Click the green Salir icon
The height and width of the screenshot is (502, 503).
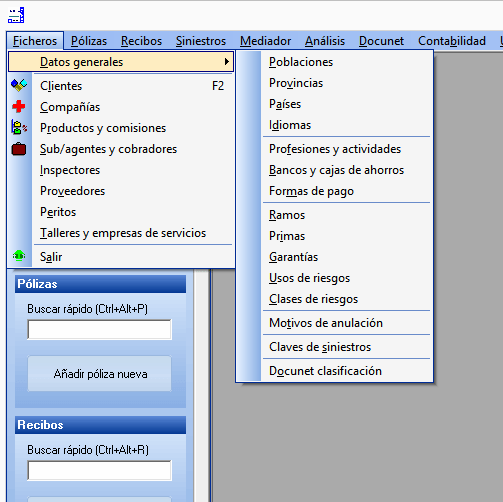coord(19,256)
